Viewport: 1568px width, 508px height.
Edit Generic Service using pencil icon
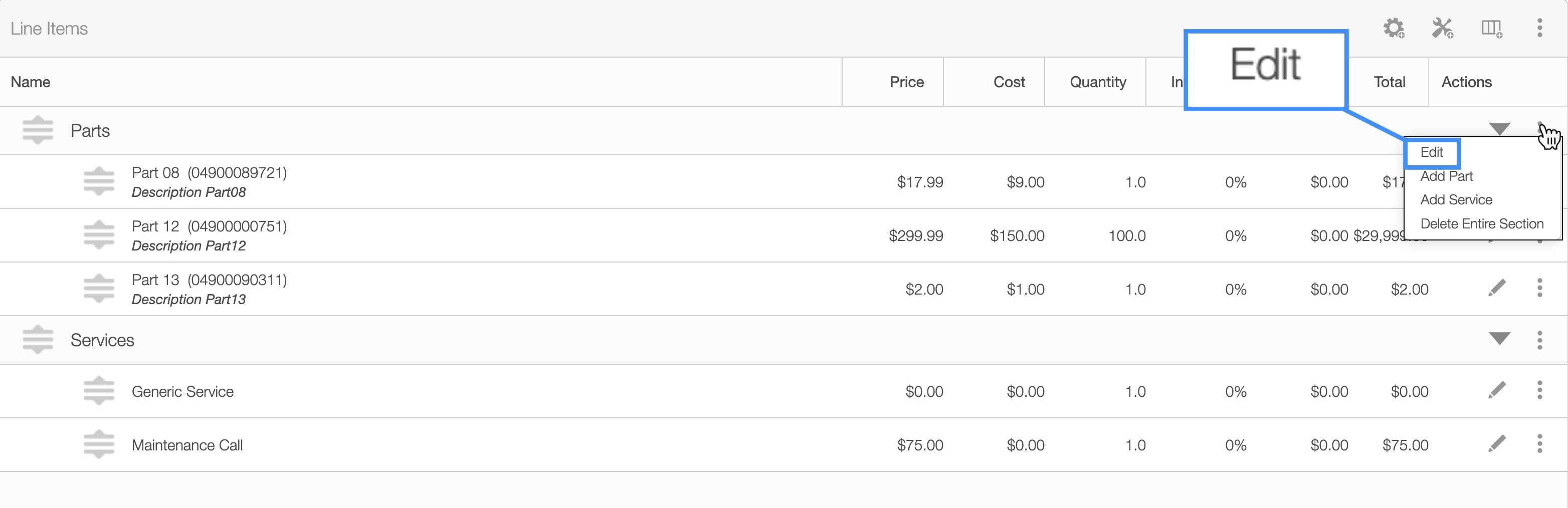(x=1497, y=390)
